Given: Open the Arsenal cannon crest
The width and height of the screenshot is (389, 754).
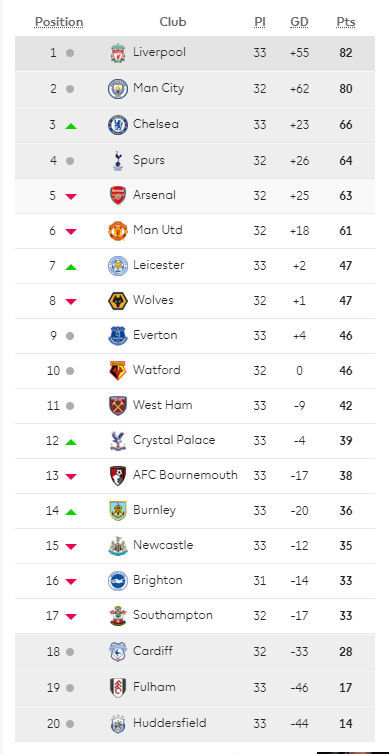Looking at the screenshot, I should click(118, 196).
